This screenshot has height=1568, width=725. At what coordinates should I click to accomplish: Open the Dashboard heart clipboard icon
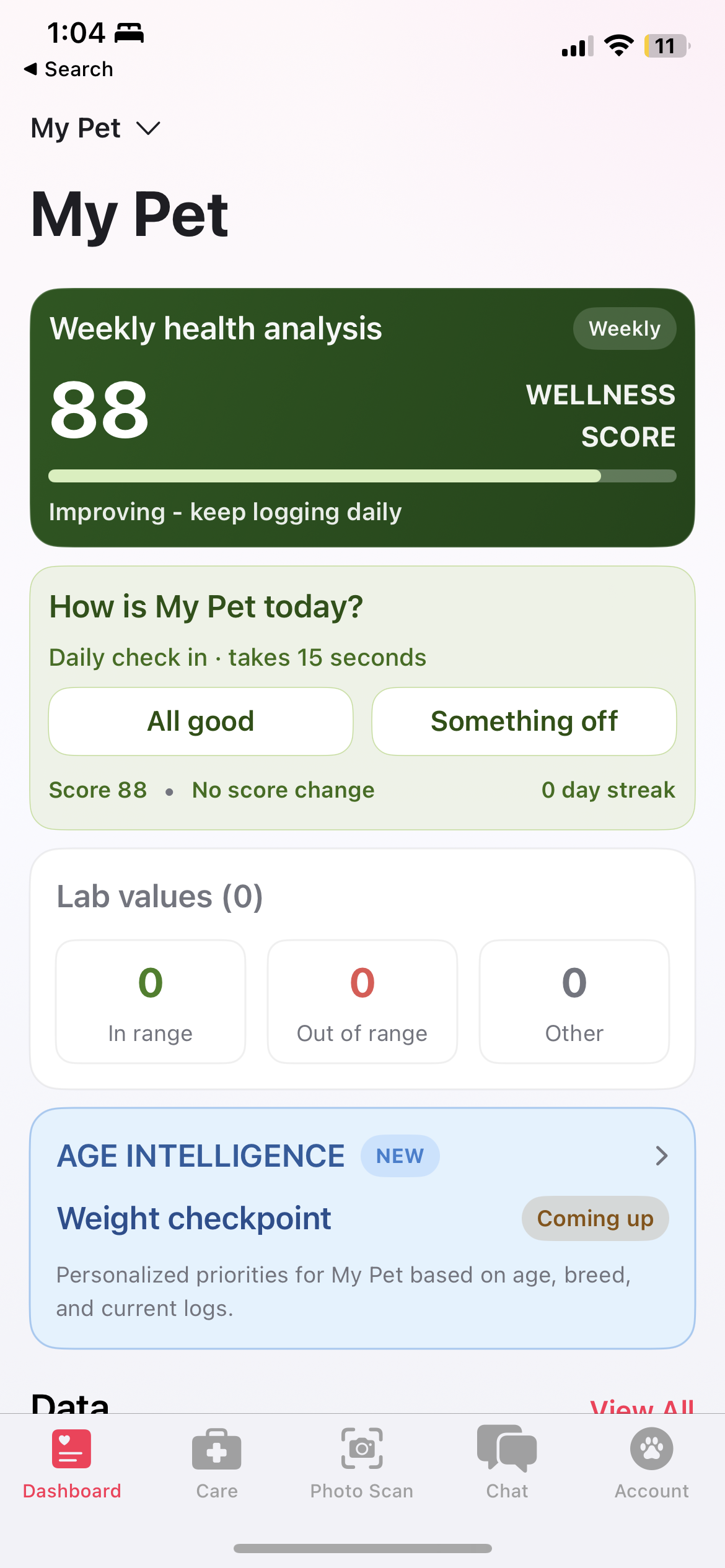(x=72, y=1448)
